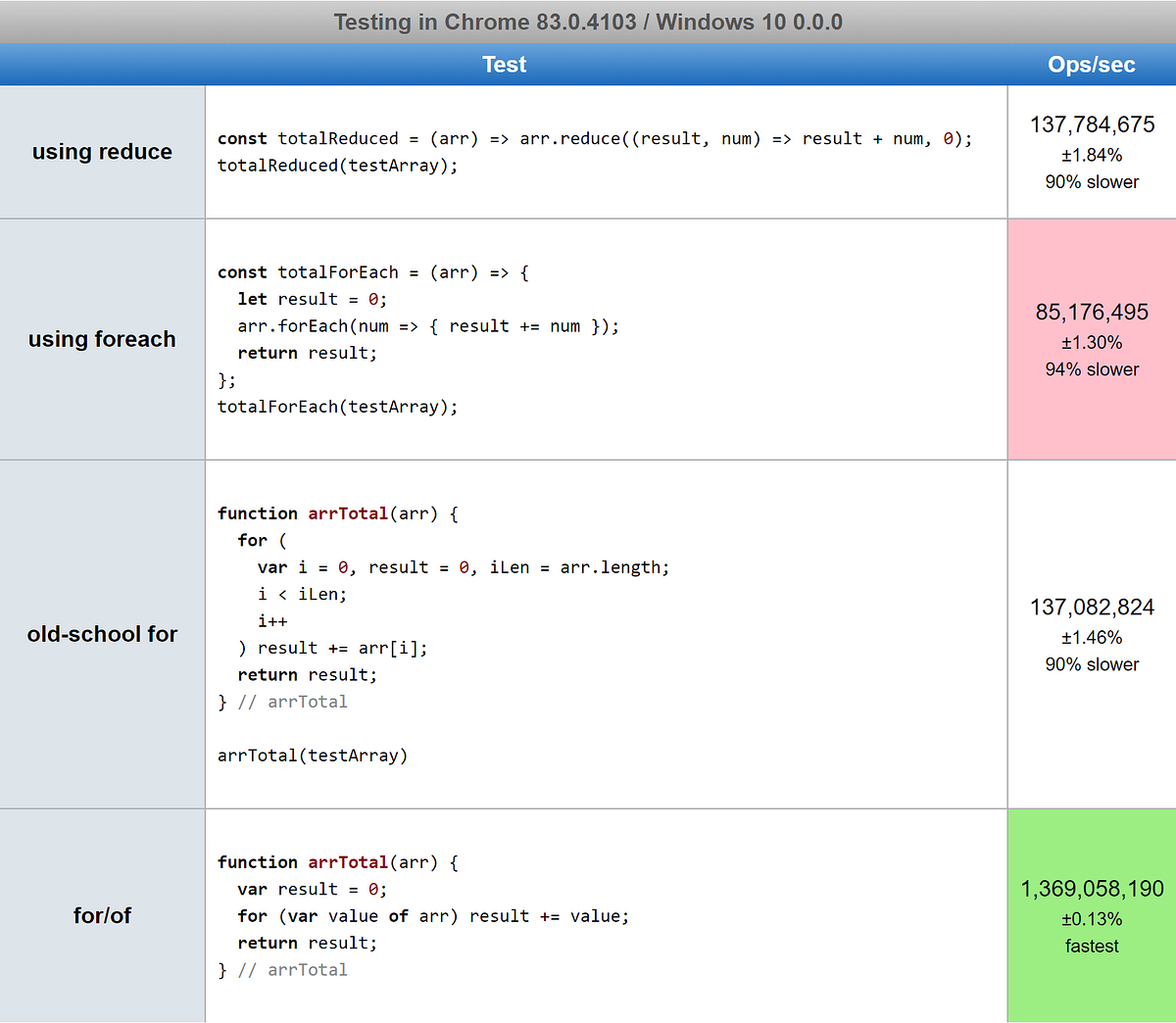
Task: Click the 'old-school for' row label
Action: 102,634
